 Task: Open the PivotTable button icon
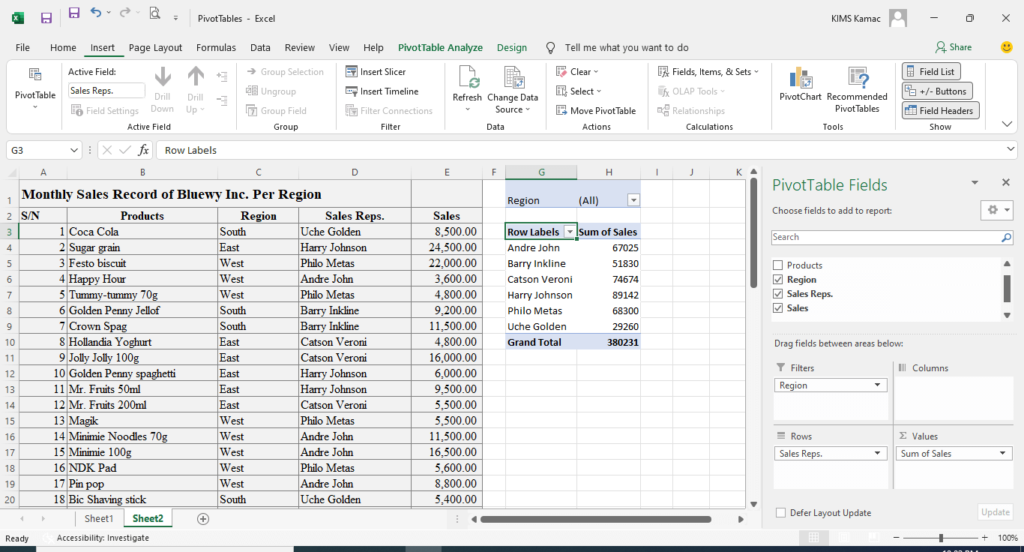[x=35, y=74]
